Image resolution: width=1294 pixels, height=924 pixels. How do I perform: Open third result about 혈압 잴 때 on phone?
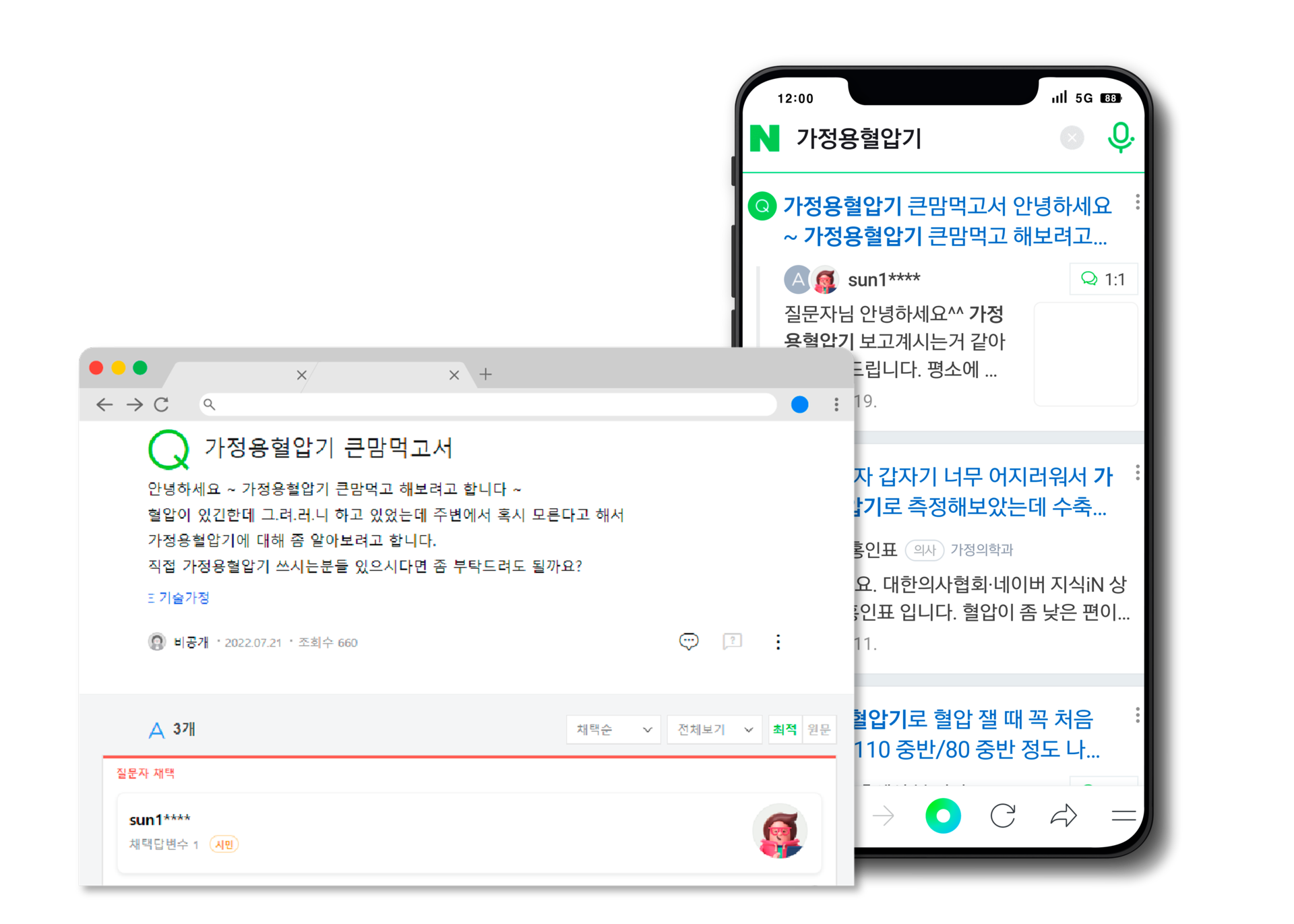[x=976, y=734]
